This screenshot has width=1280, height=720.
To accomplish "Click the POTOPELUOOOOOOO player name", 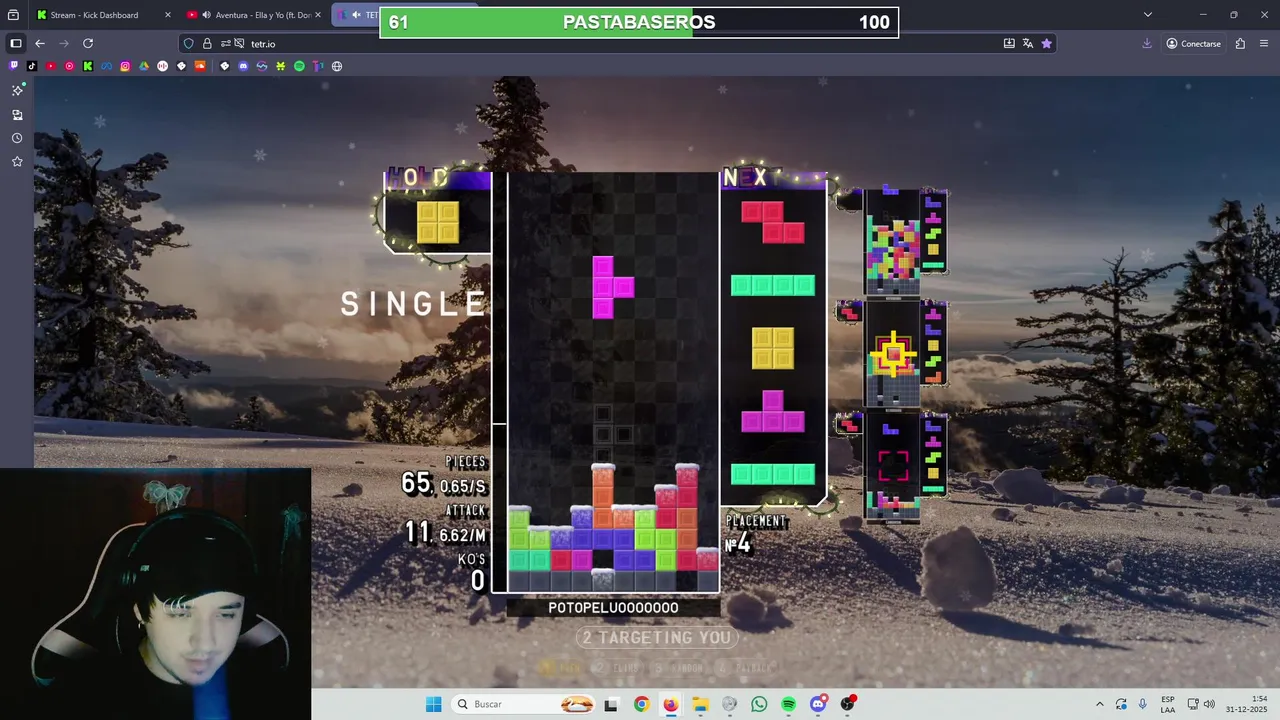I will 613,607.
